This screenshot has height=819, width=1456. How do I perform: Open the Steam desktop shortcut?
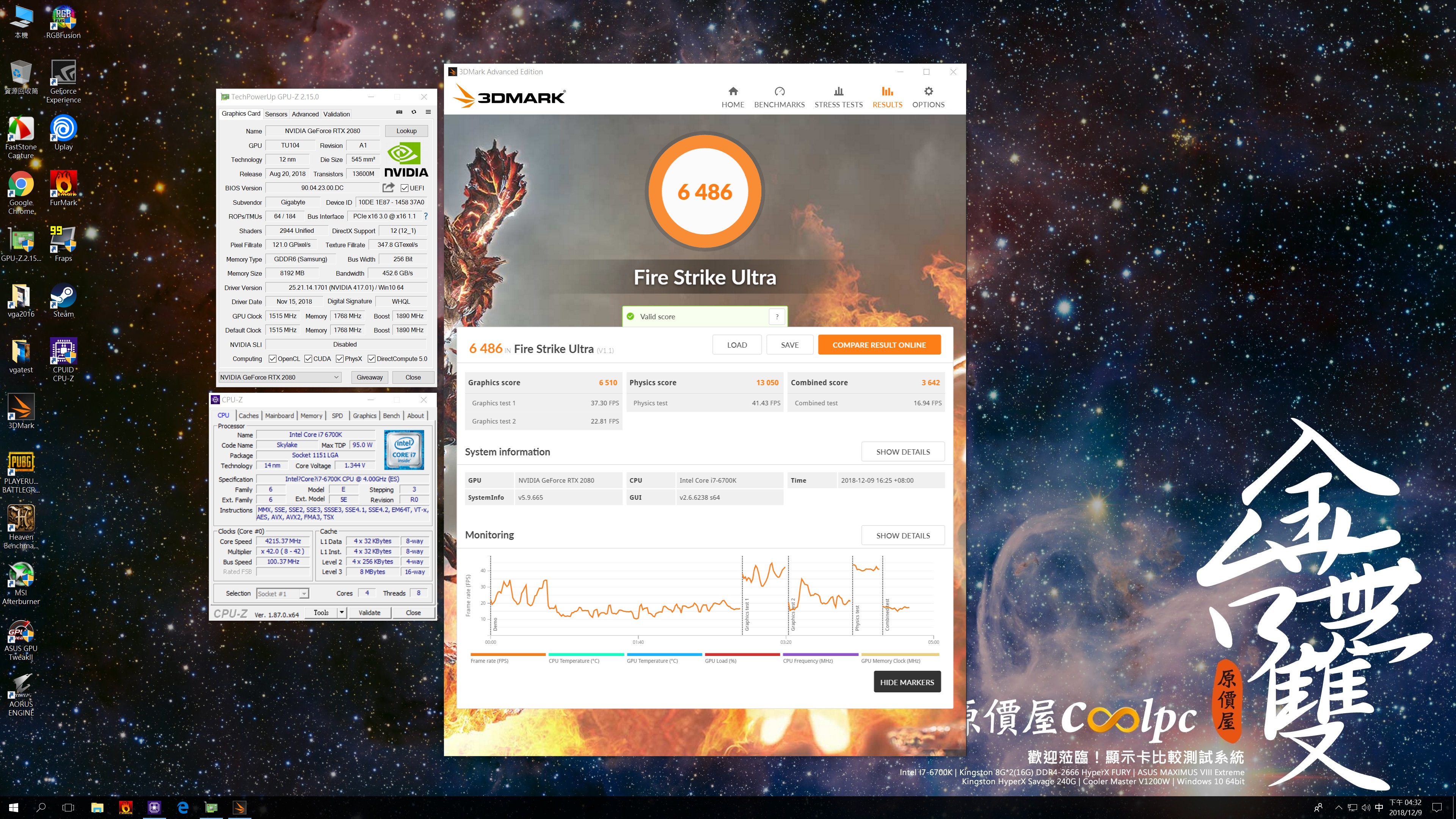click(x=63, y=300)
